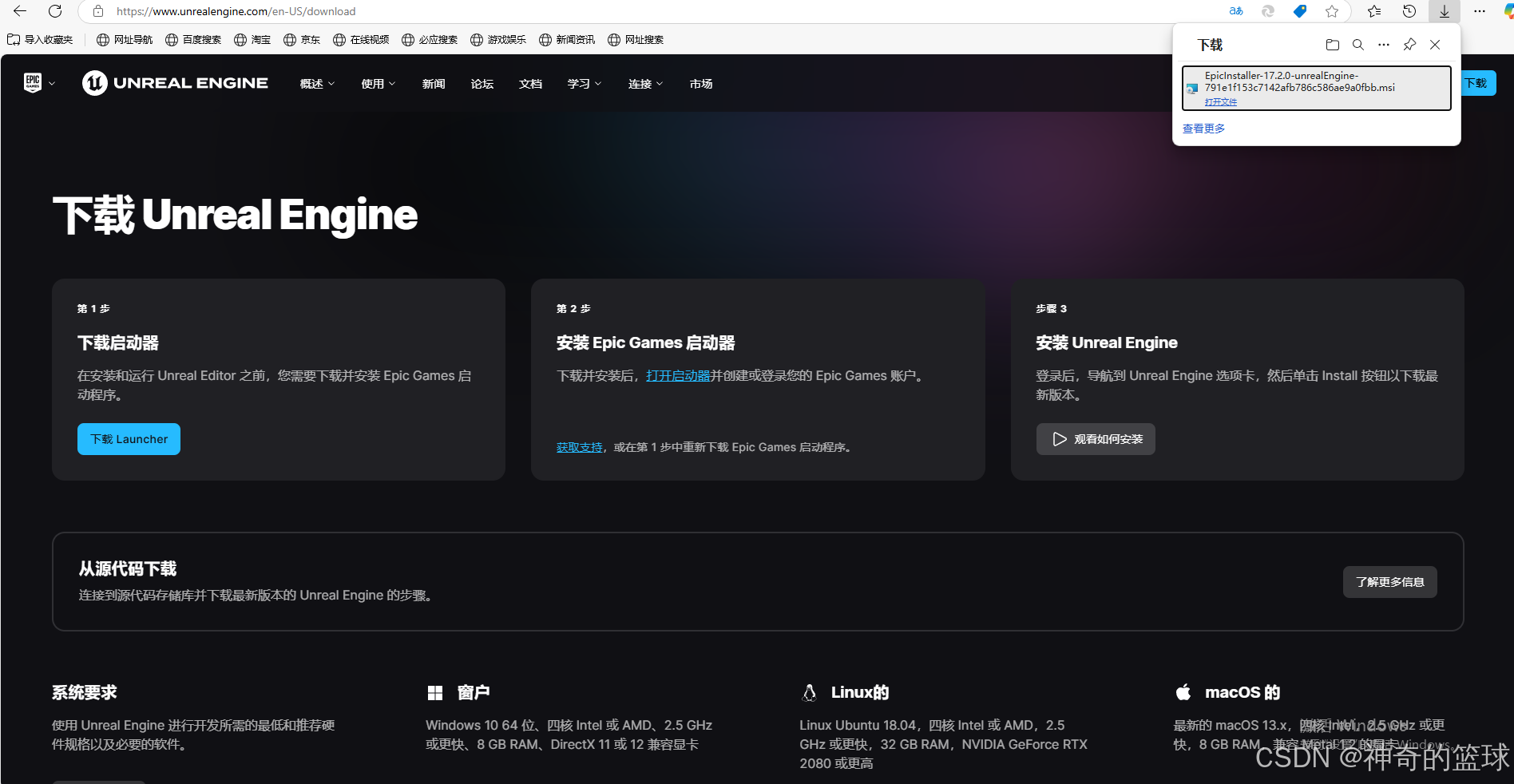The image size is (1514, 784).
Task: Reload the page with refresh icon
Action: (x=55, y=11)
